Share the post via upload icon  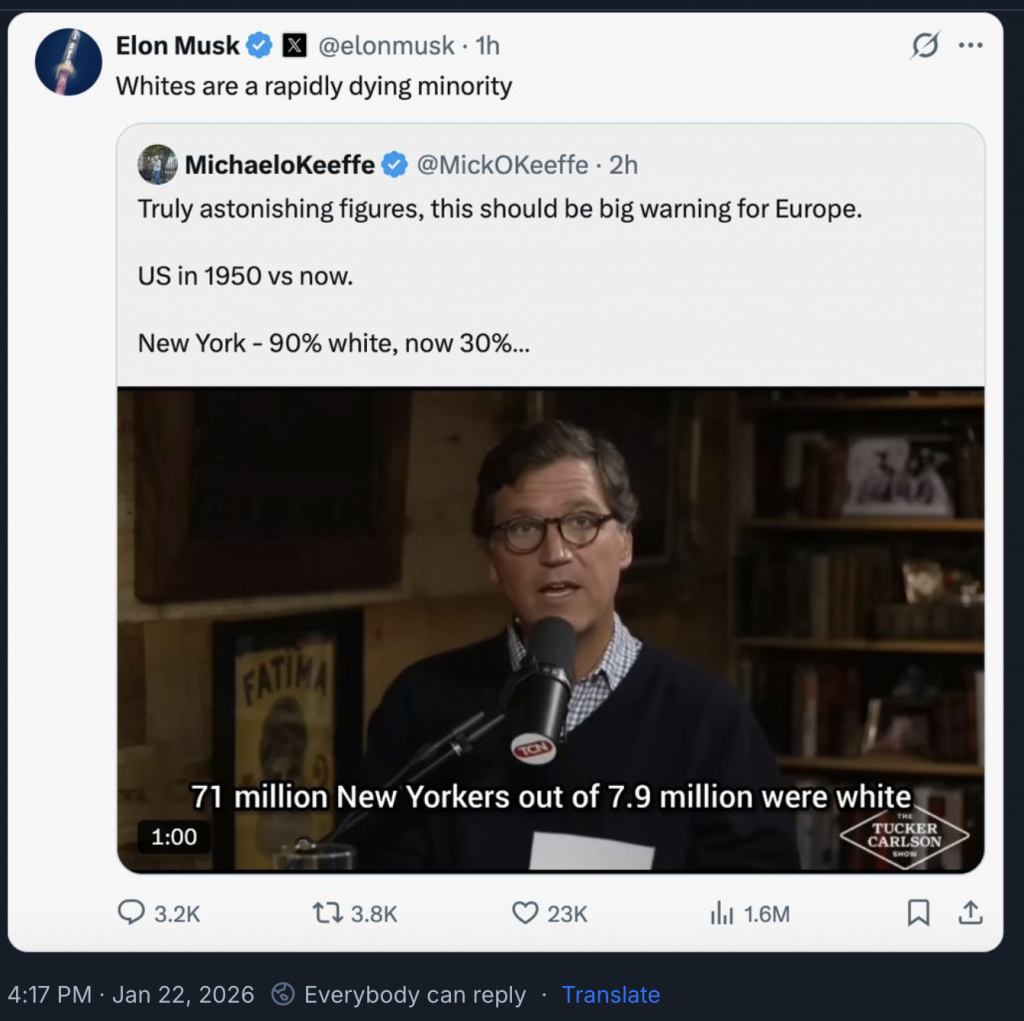(969, 912)
